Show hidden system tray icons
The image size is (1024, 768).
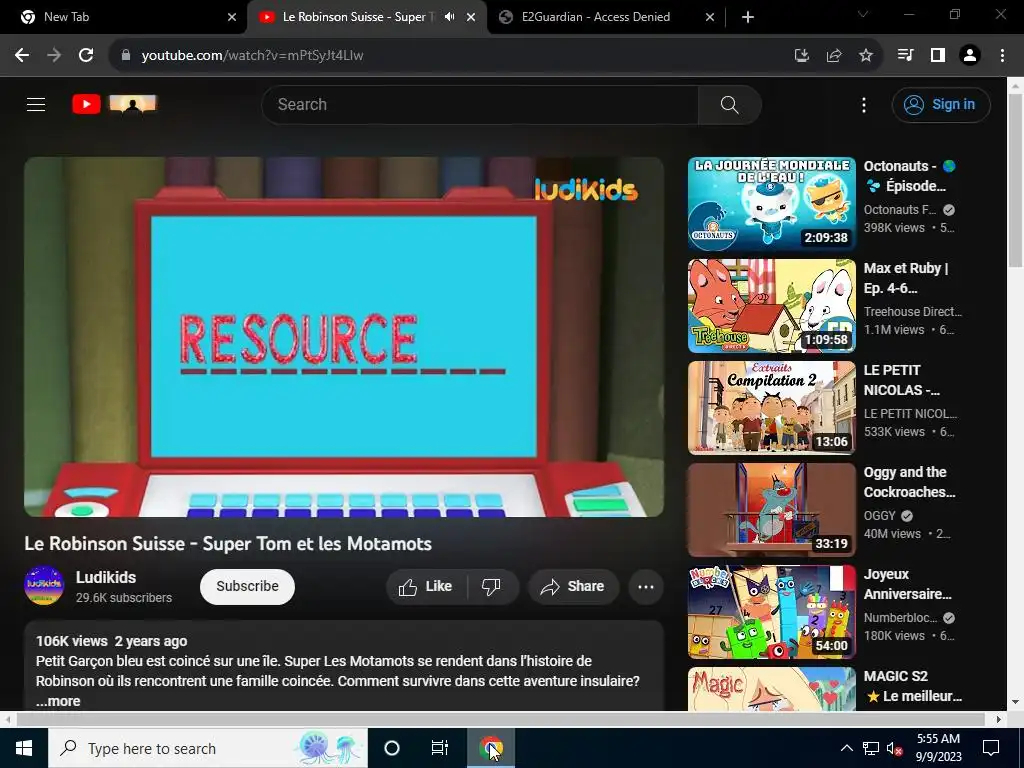click(x=846, y=748)
